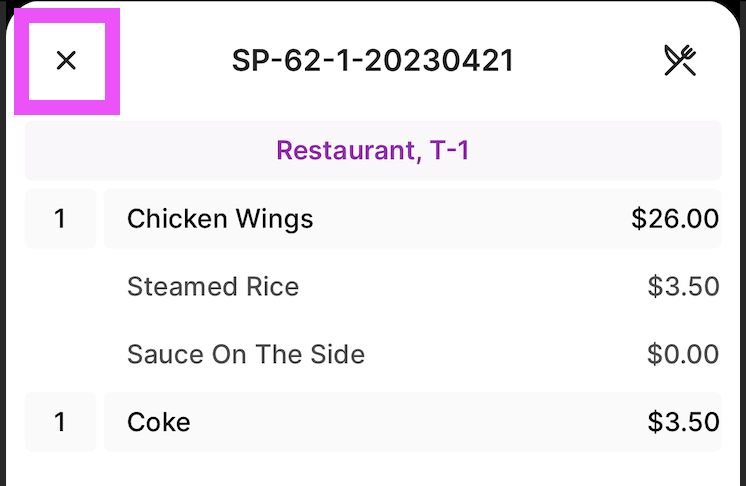
Task: Tap the quantity box for Chicken Wings
Action: (x=60, y=218)
